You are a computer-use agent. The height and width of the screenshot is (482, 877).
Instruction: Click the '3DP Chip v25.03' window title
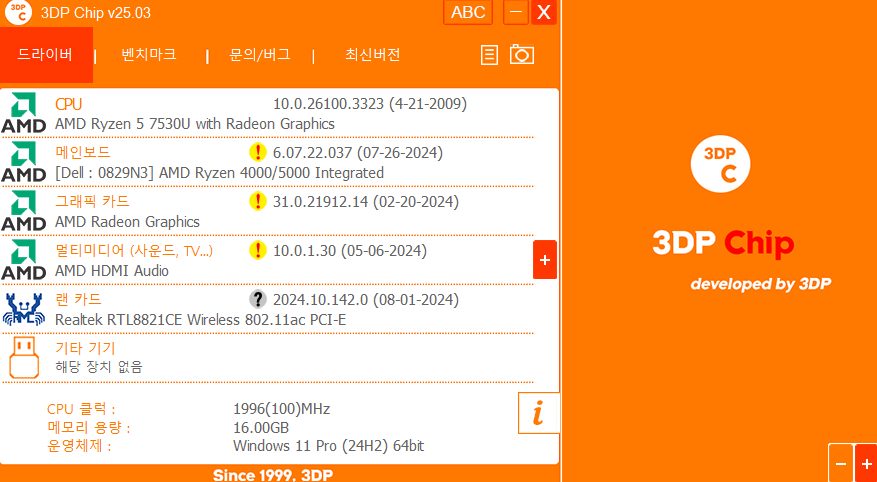click(x=96, y=13)
